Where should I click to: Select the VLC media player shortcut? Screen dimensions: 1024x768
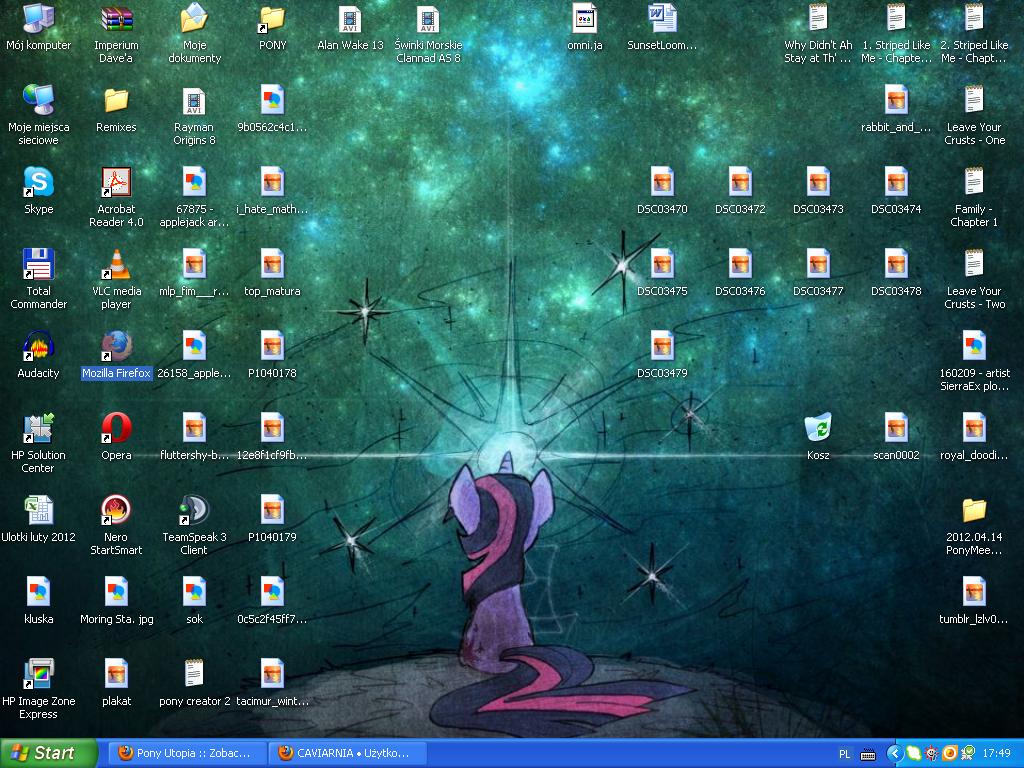coord(116,265)
